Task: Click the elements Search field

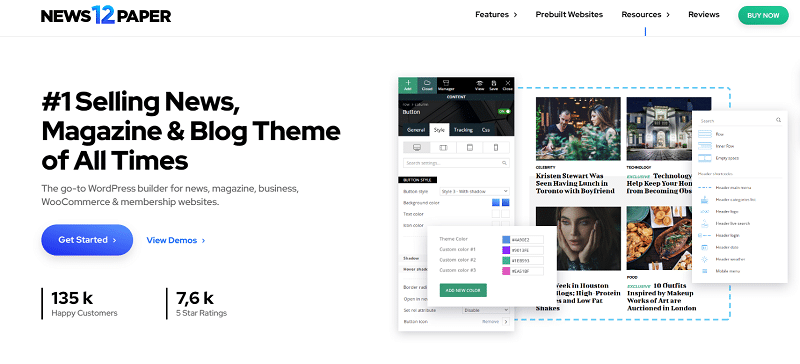Action: pos(740,120)
